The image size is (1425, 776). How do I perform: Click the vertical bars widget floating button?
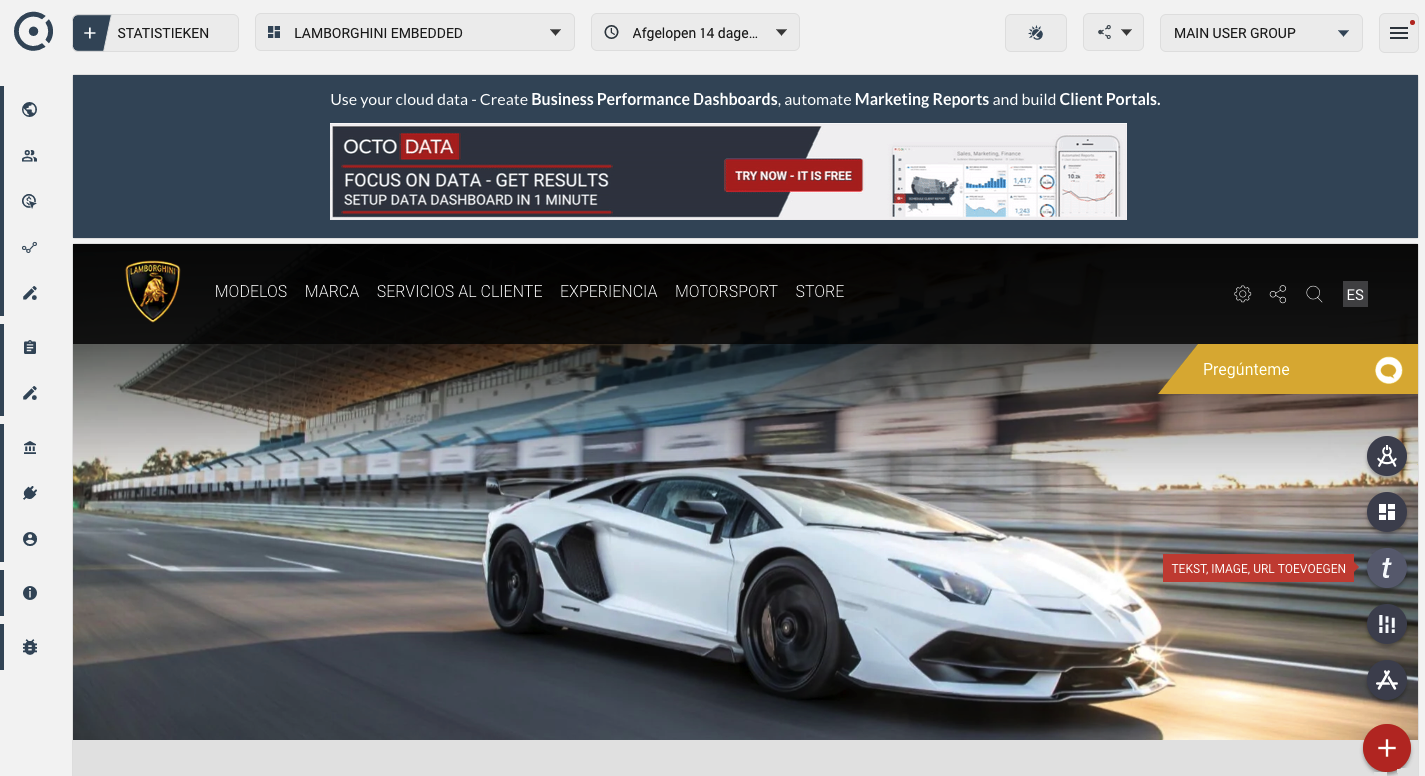coord(1387,624)
